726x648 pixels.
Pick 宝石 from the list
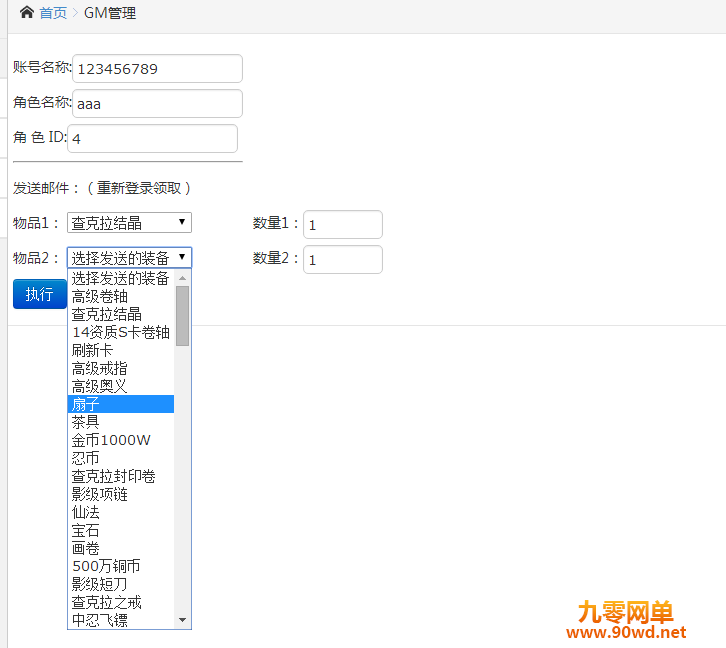click(121, 530)
